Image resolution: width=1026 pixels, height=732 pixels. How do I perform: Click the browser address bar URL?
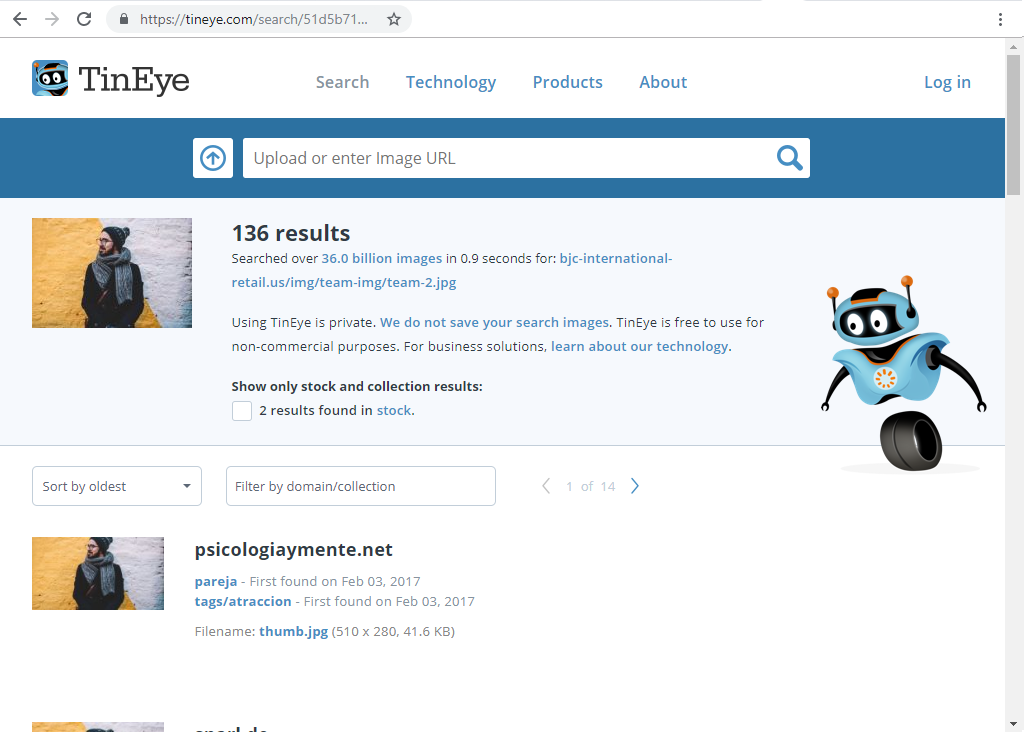254,19
